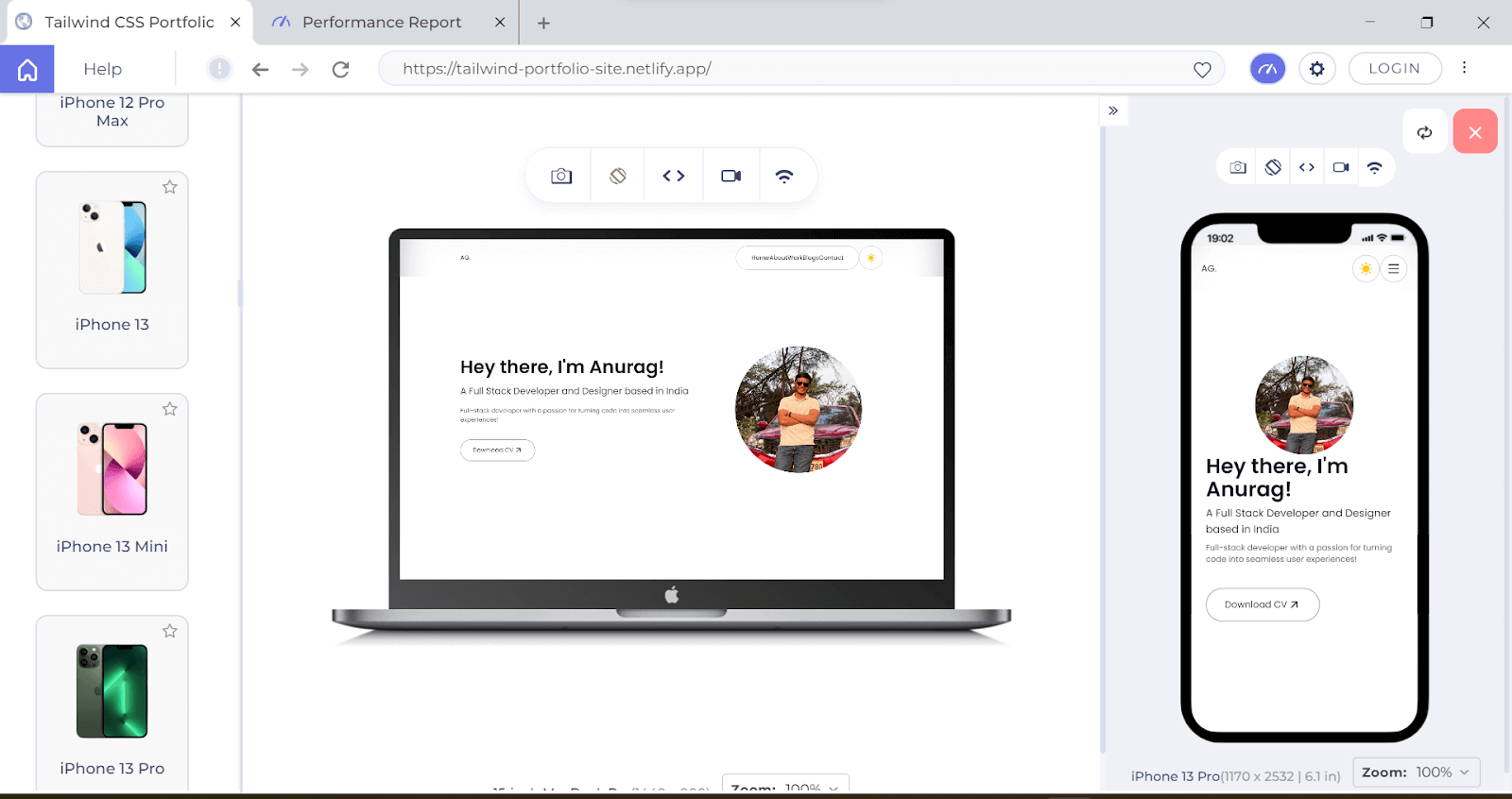Click Download CV in iPhone preview
The width and height of the screenshot is (1512, 799).
point(1262,604)
